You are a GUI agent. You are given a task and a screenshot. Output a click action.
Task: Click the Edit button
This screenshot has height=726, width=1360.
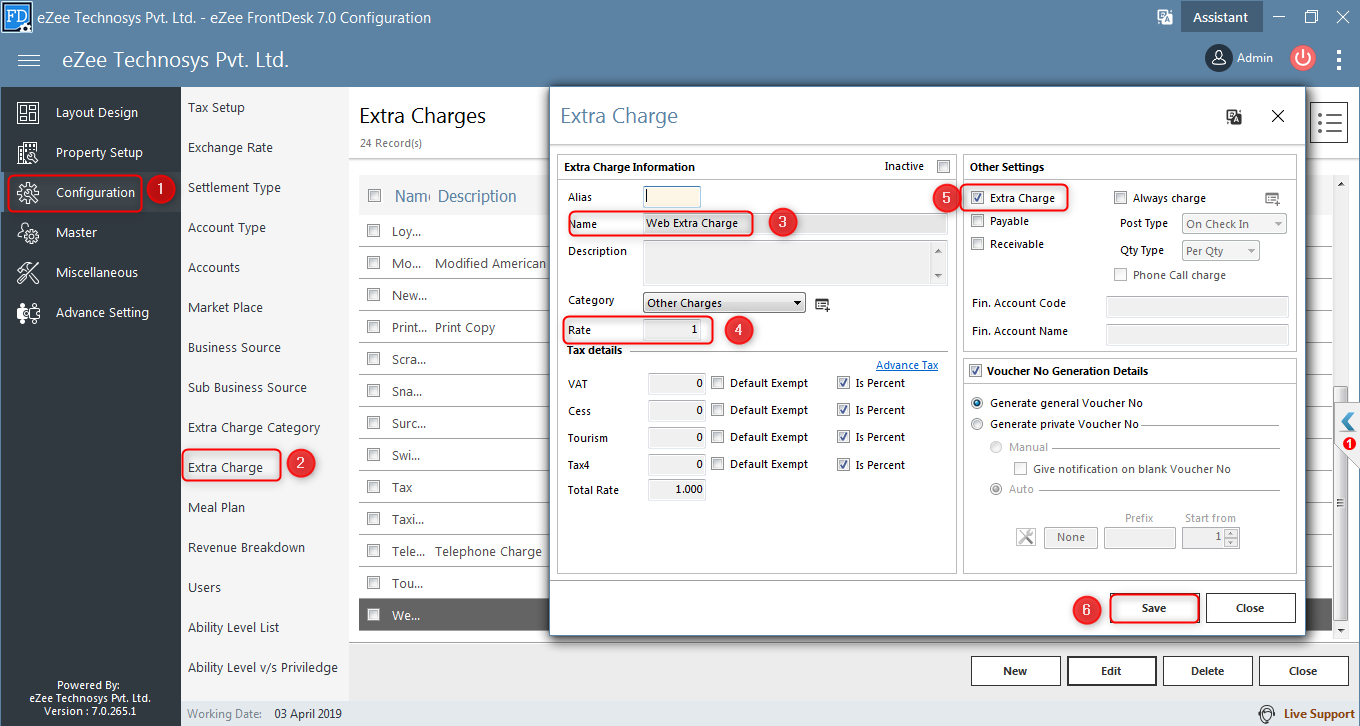1111,671
